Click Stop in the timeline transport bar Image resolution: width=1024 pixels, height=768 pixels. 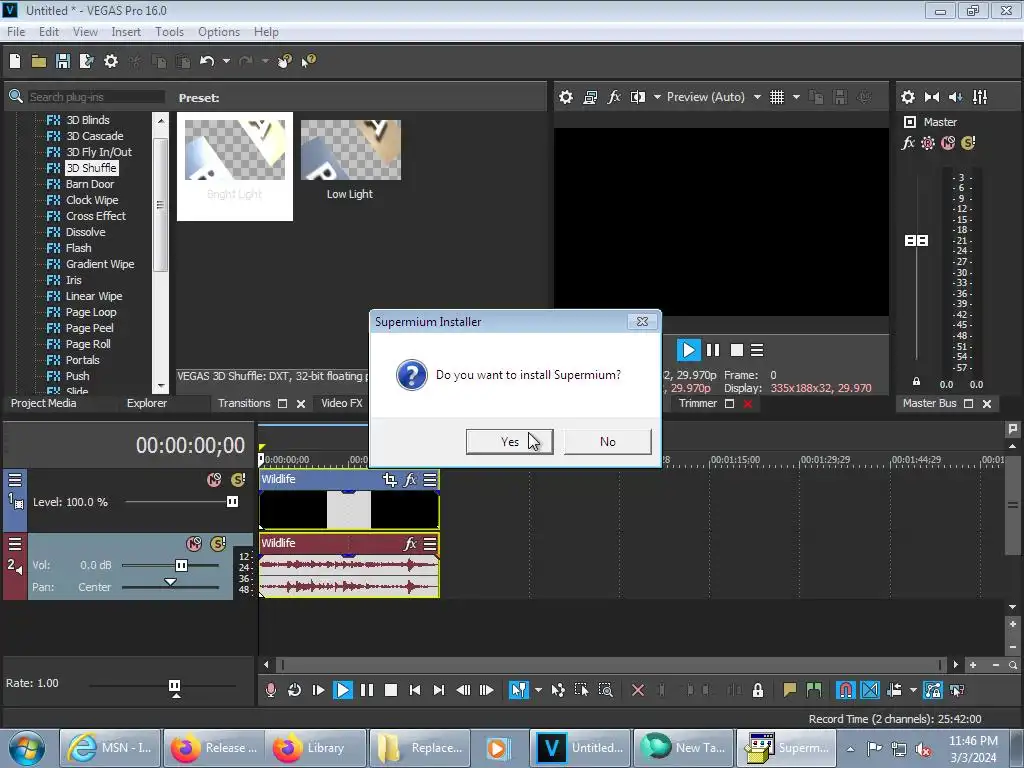[x=391, y=690]
